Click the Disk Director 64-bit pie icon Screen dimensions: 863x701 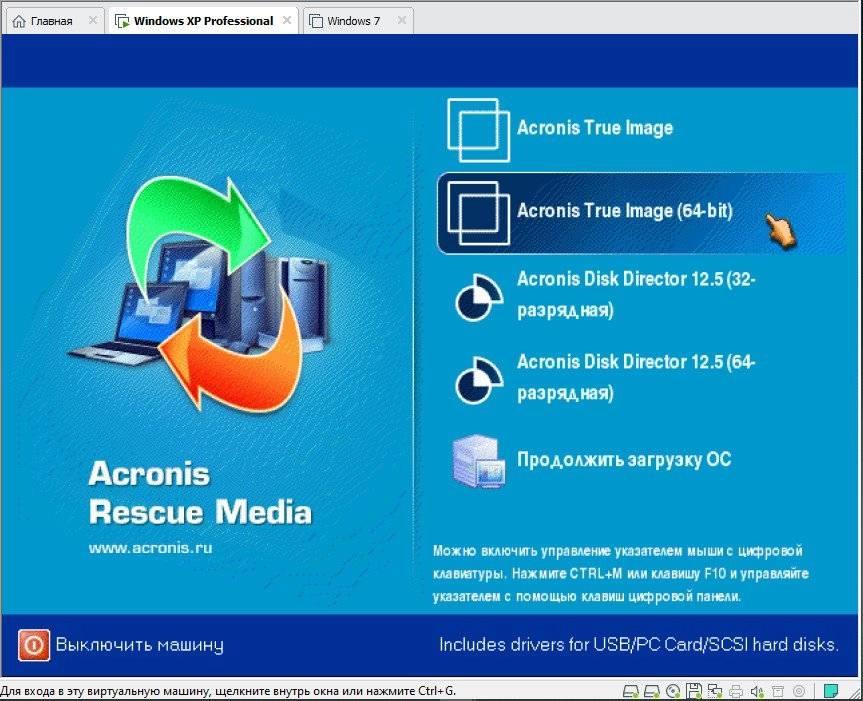pos(479,380)
